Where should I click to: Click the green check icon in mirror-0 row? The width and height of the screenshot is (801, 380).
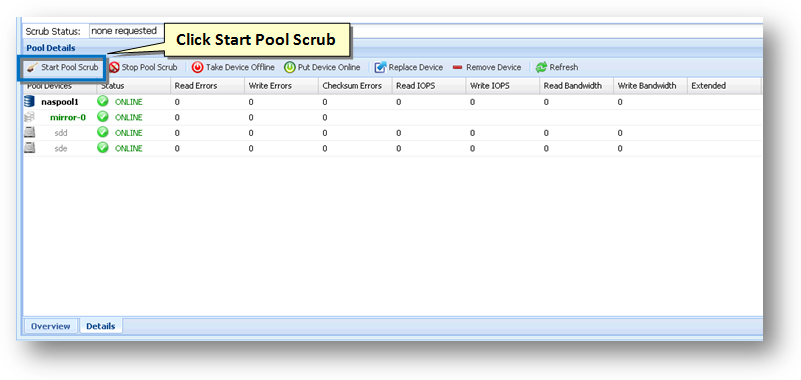pos(103,116)
